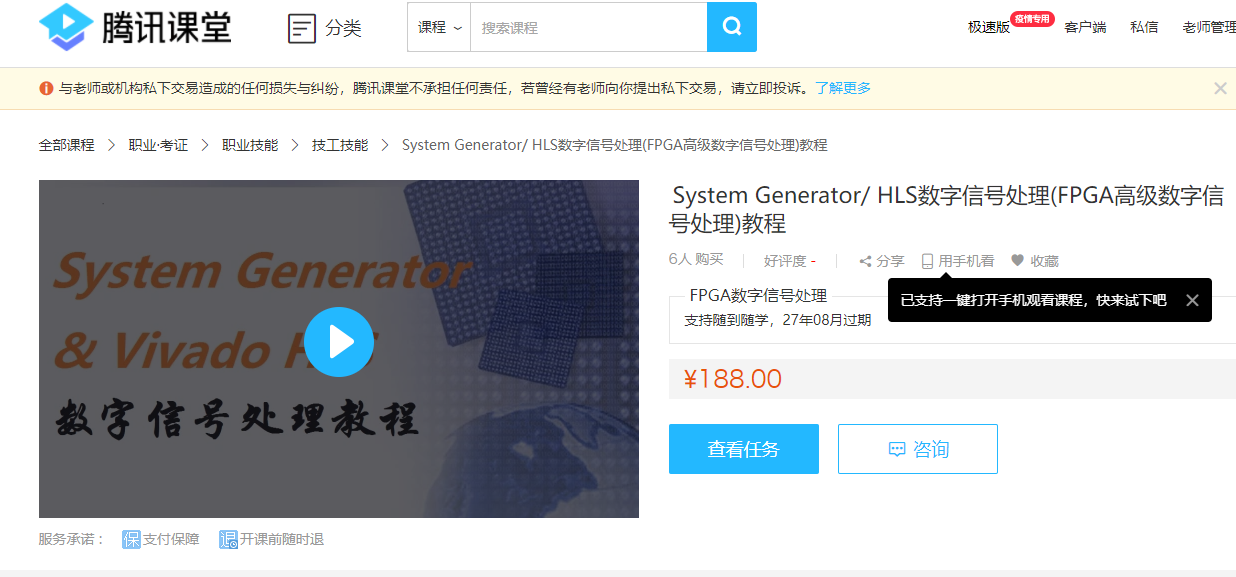Click the 支付保障 guarantee icon

131,539
